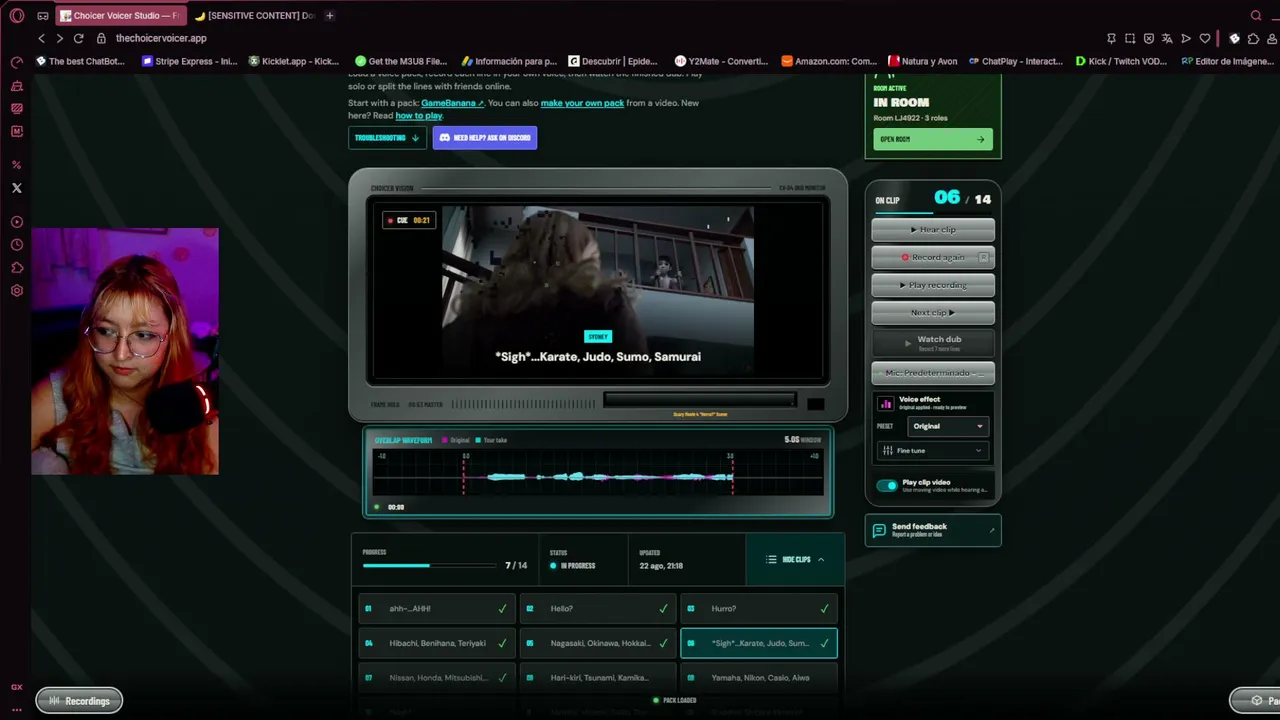Go back to the previous page
1280x720 pixels.
41,38
